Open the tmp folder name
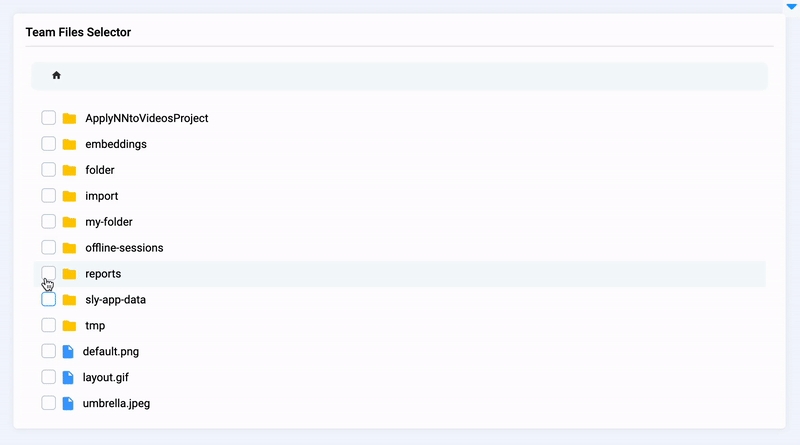 click(x=95, y=326)
